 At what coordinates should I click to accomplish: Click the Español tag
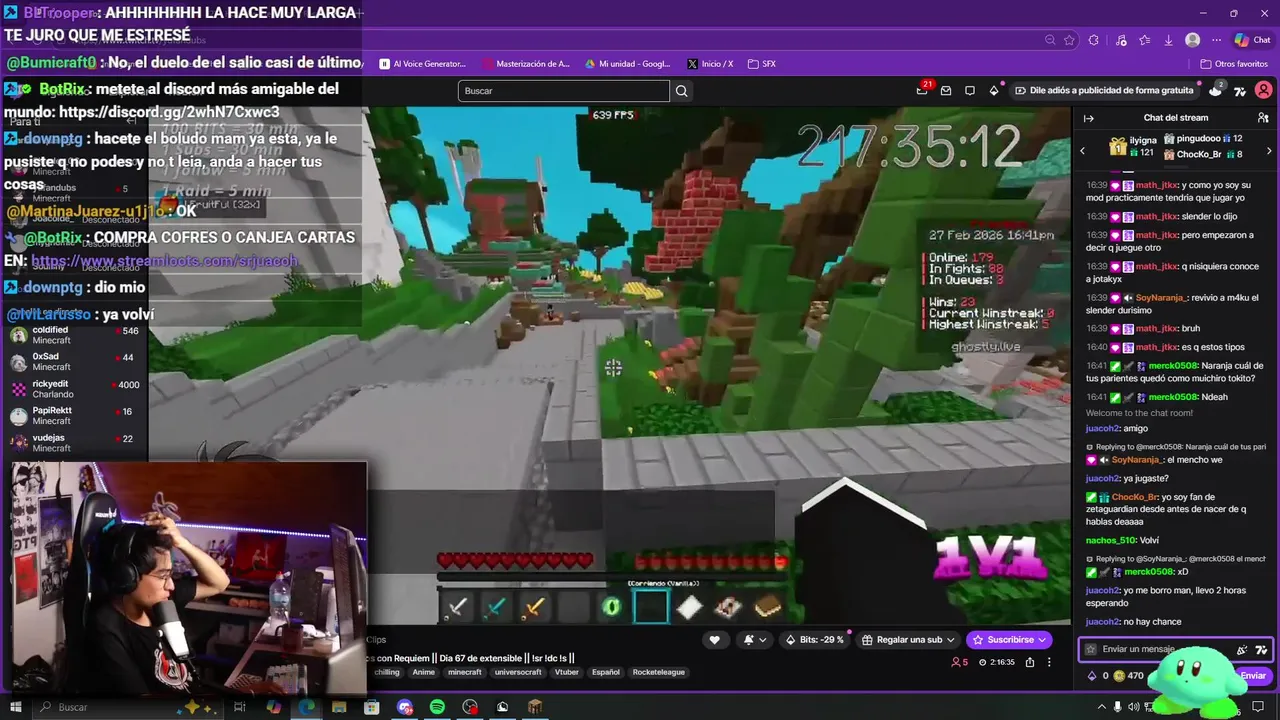coord(606,672)
